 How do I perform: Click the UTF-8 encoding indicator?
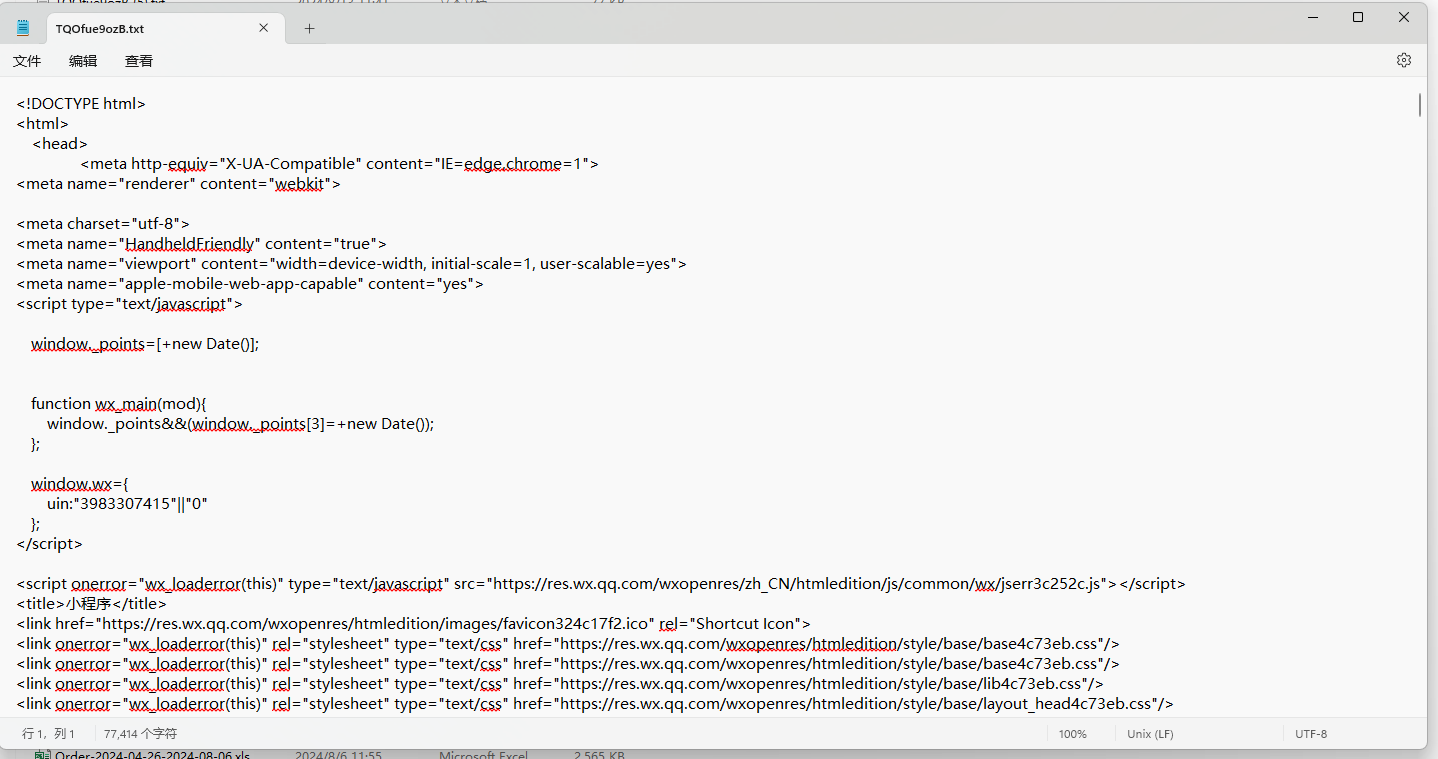(1310, 734)
